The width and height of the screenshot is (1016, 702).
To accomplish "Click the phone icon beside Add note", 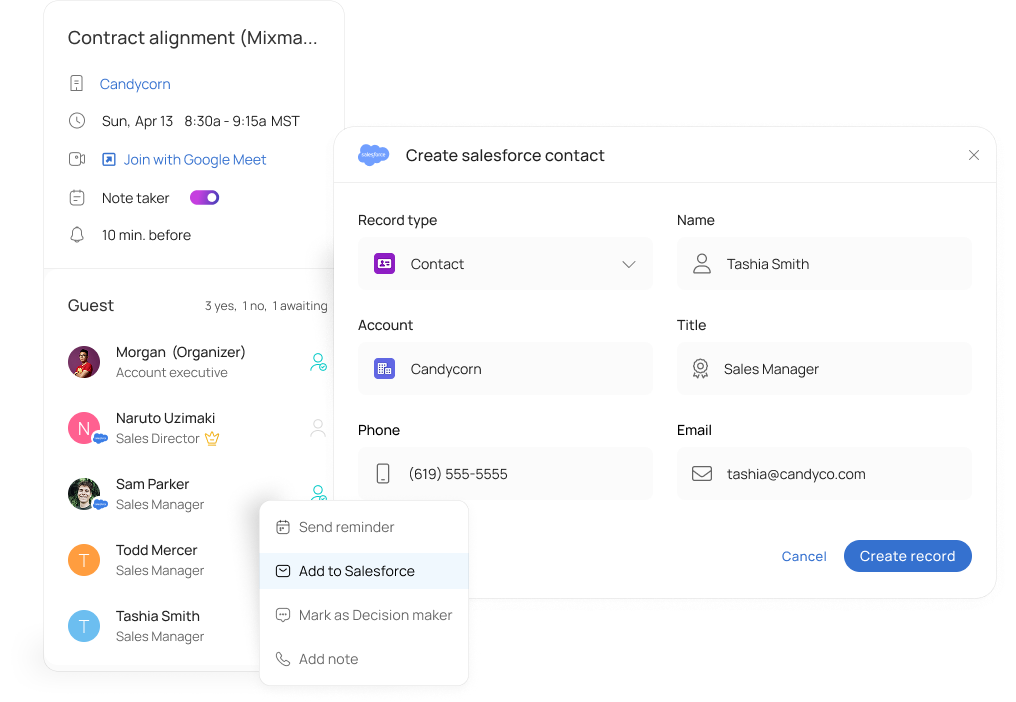I will (283, 659).
